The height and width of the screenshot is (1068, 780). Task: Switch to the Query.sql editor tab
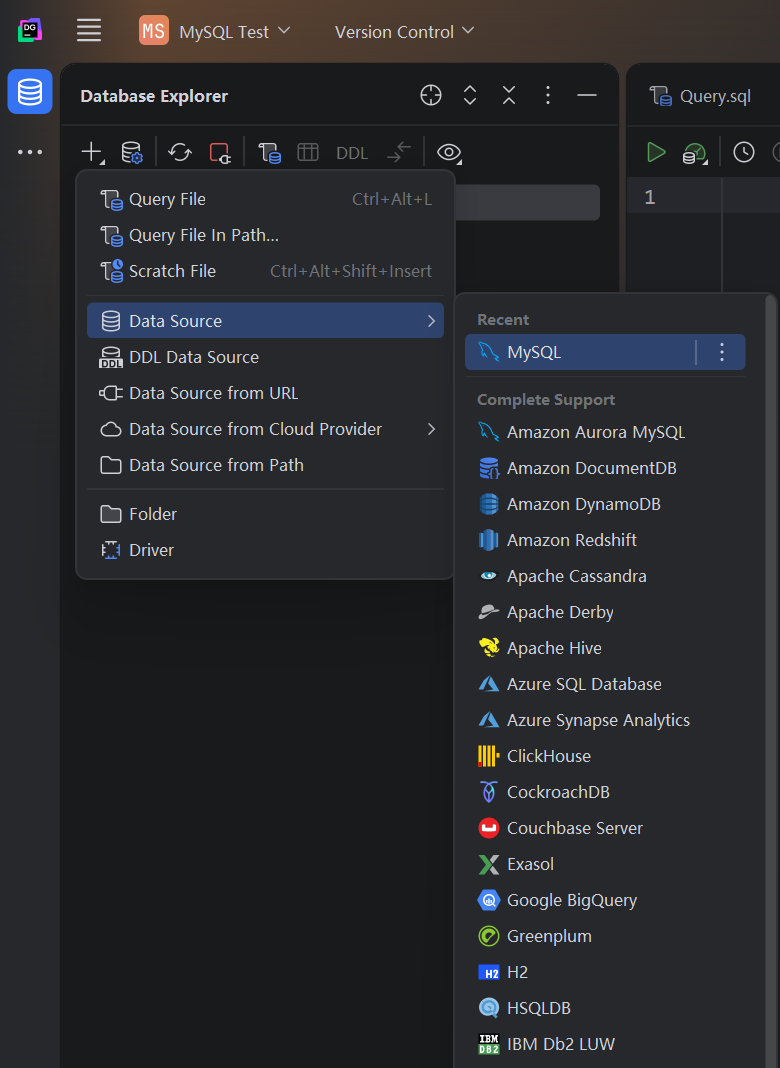(700, 96)
